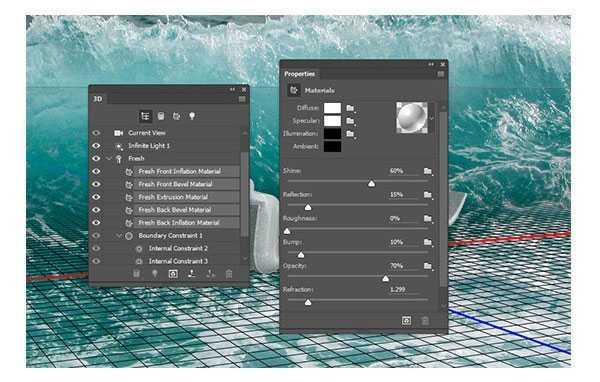The width and height of the screenshot is (600, 382).
Task: Filter 3D panel by whole scene
Action: click(x=145, y=116)
